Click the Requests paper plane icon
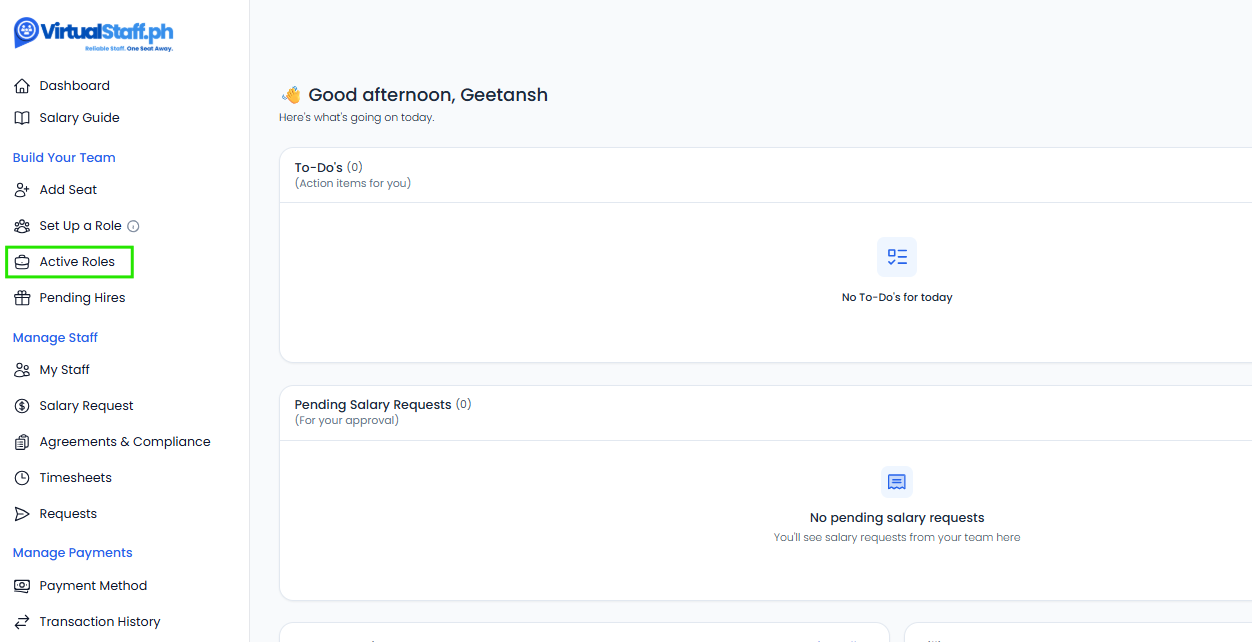Screen dimensions: 1252x642 point(22,514)
